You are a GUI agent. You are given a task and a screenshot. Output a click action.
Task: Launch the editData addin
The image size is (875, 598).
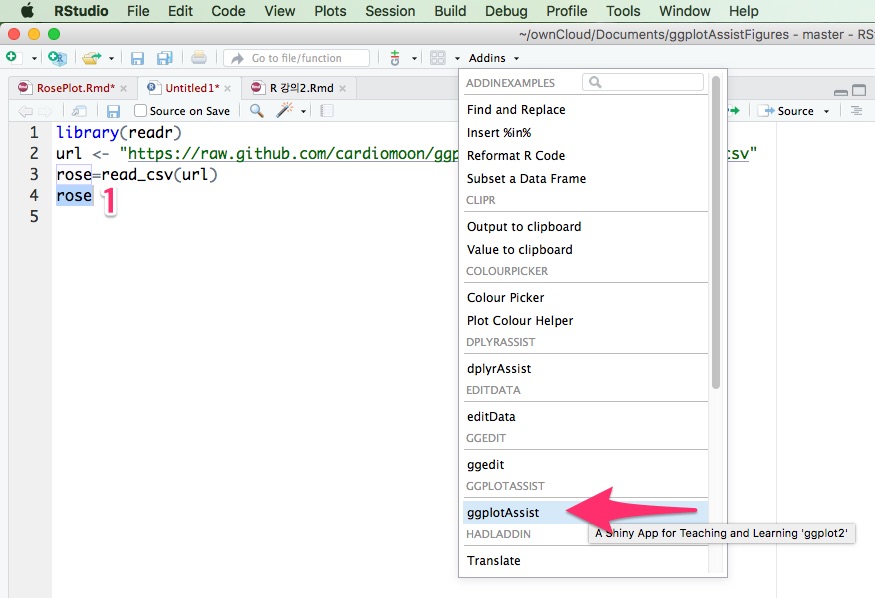click(x=585, y=416)
